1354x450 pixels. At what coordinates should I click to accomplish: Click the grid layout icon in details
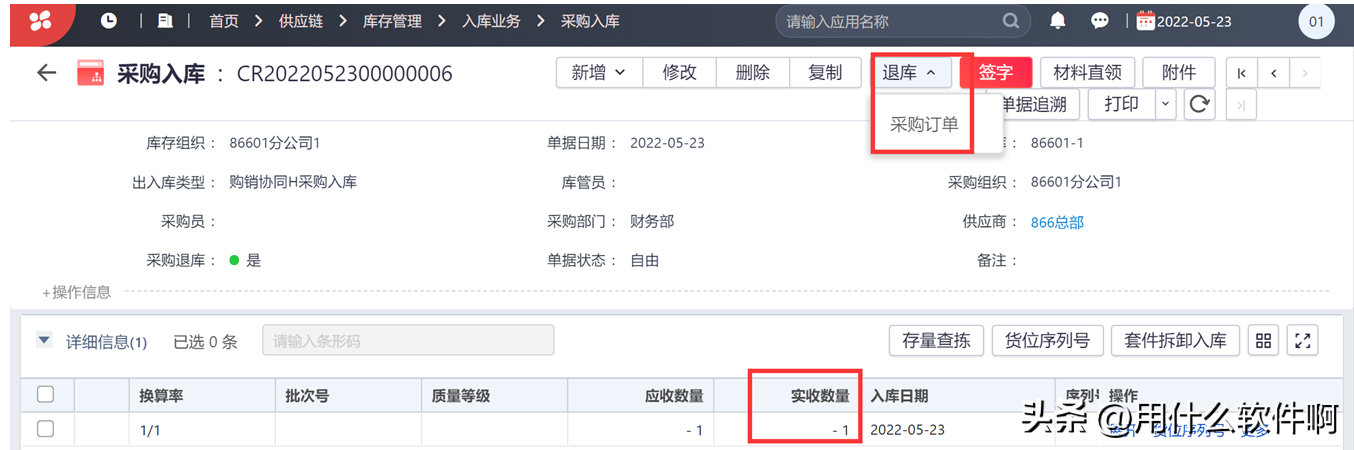1263,341
